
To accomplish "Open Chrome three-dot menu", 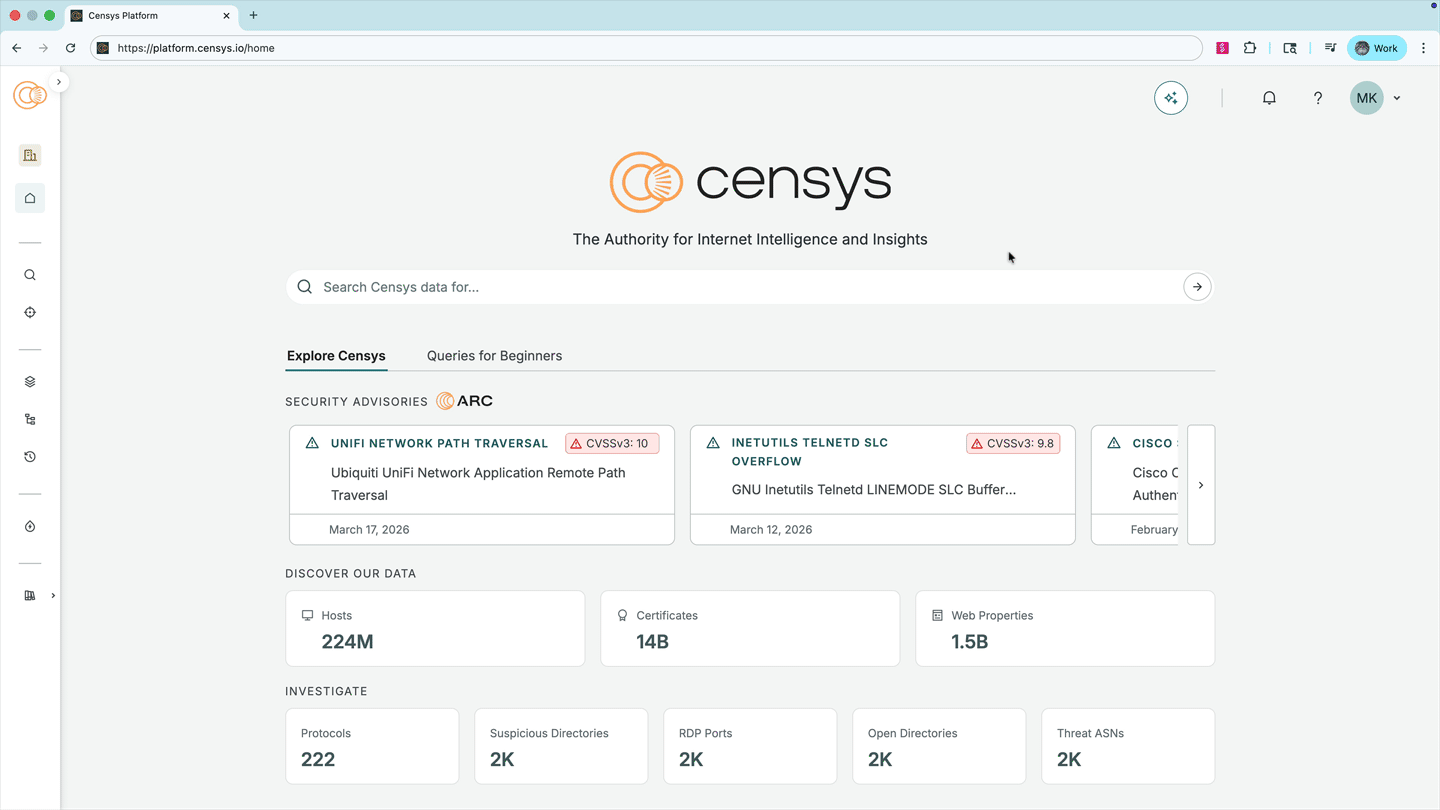I will point(1423,48).
